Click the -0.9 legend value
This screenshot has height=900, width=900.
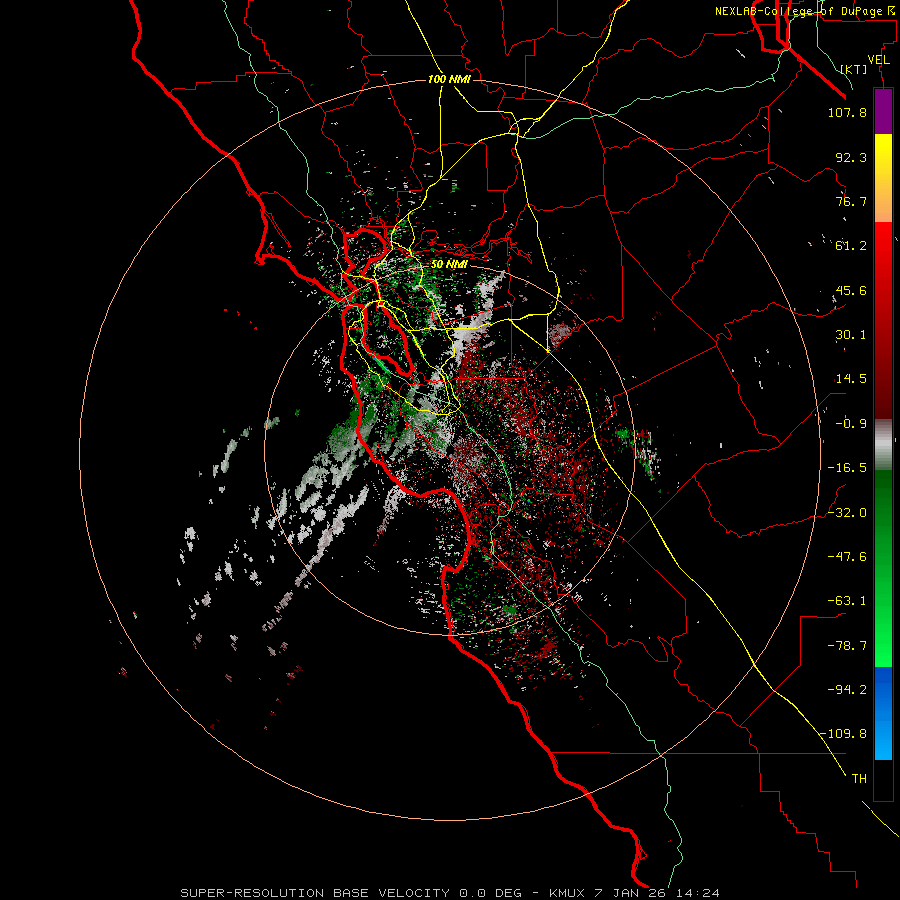[851, 424]
